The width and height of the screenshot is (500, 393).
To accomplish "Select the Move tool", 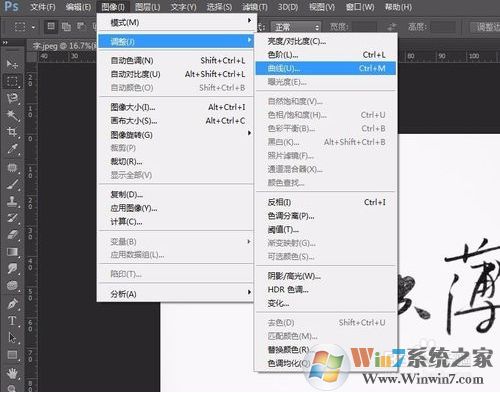I will pos(12,64).
